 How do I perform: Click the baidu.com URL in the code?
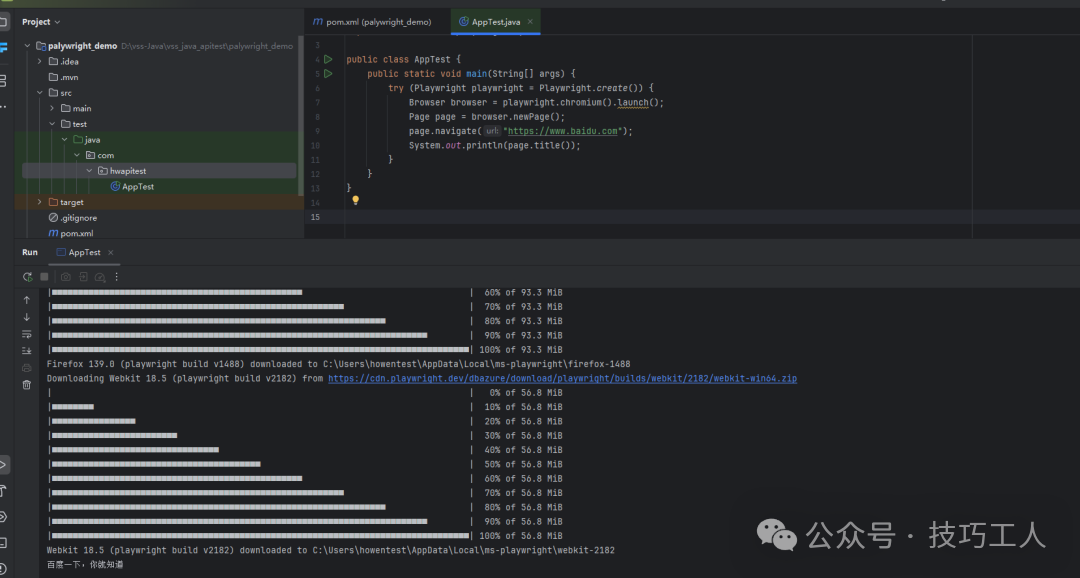pyautogui.click(x=565, y=131)
